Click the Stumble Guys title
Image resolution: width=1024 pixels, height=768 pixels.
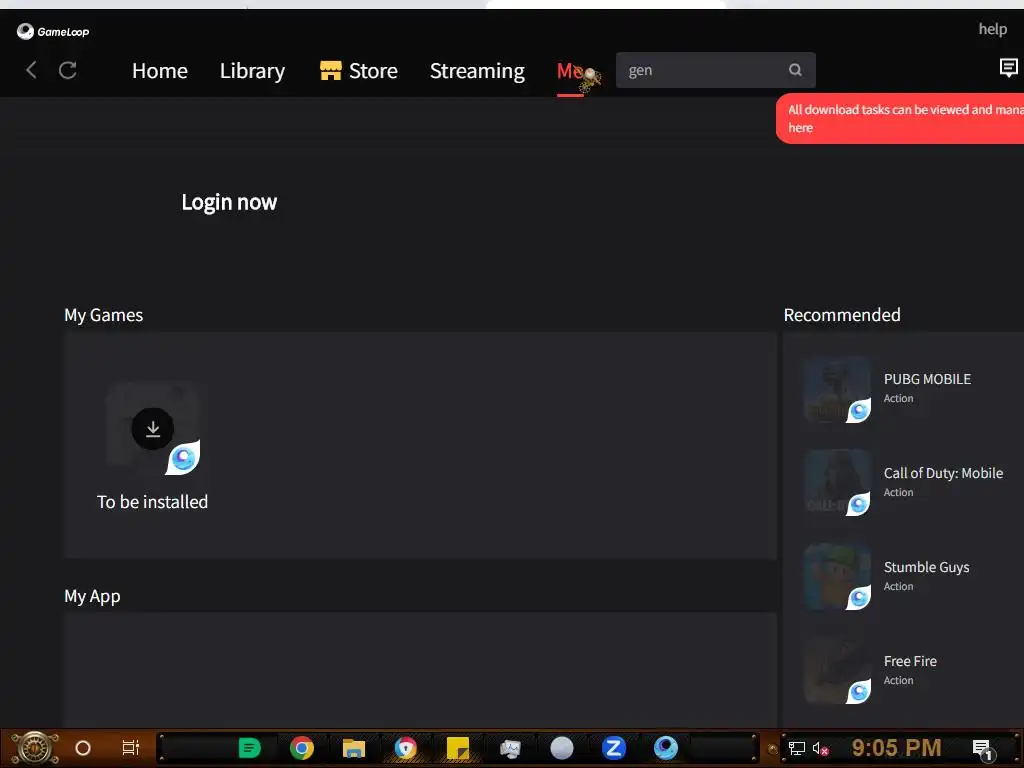926,567
